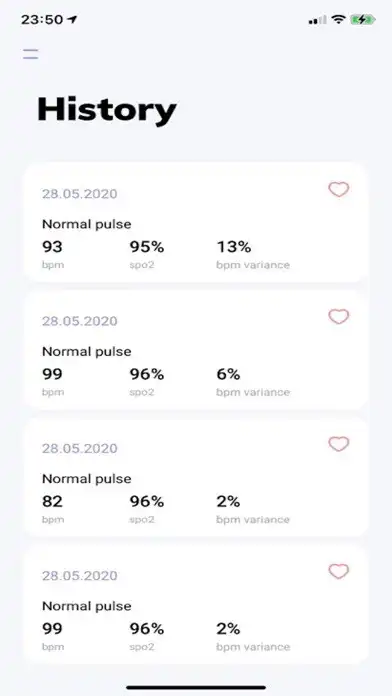The height and width of the screenshot is (696, 392).
Task: Tap the location arrow status icon
Action: (x=72, y=19)
